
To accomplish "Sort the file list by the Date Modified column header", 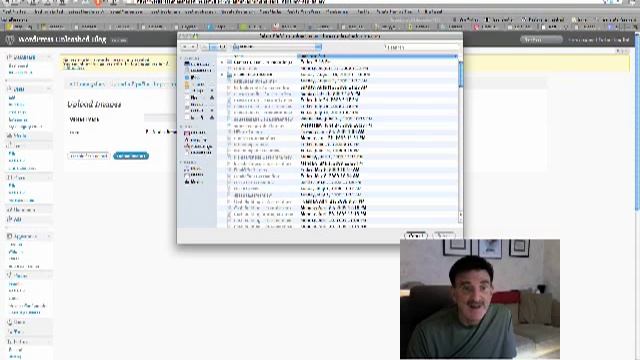I will pyautogui.click(x=377, y=56).
